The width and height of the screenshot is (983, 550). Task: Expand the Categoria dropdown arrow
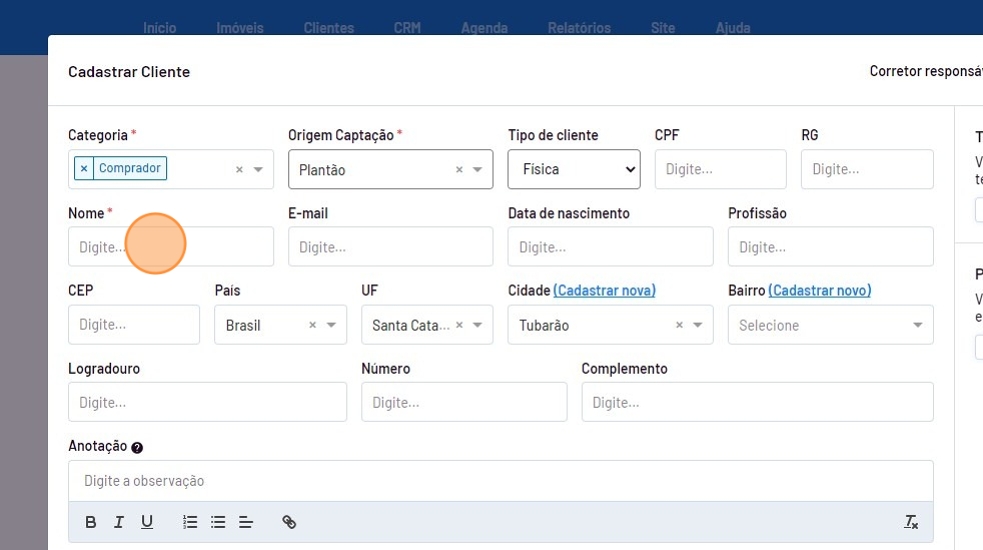258,170
